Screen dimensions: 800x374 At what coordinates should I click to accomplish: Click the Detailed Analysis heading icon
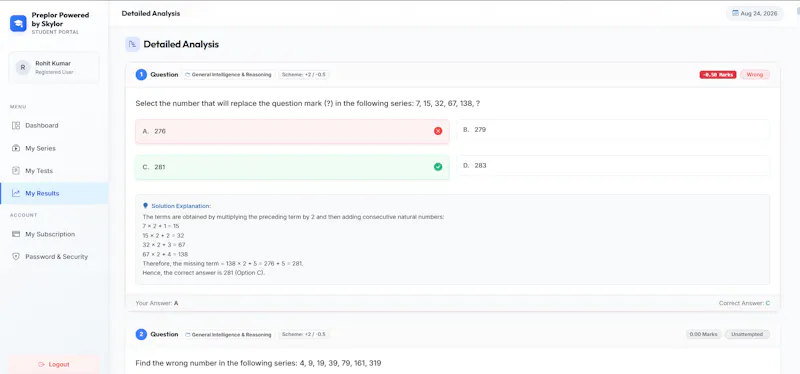point(133,44)
